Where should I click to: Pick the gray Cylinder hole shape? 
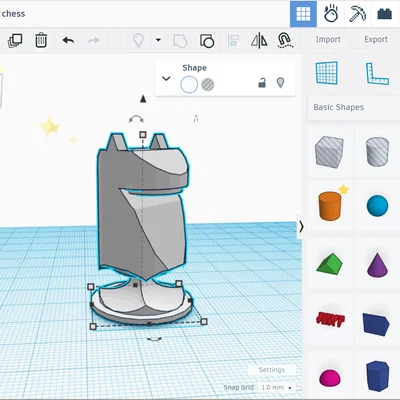pos(377,151)
